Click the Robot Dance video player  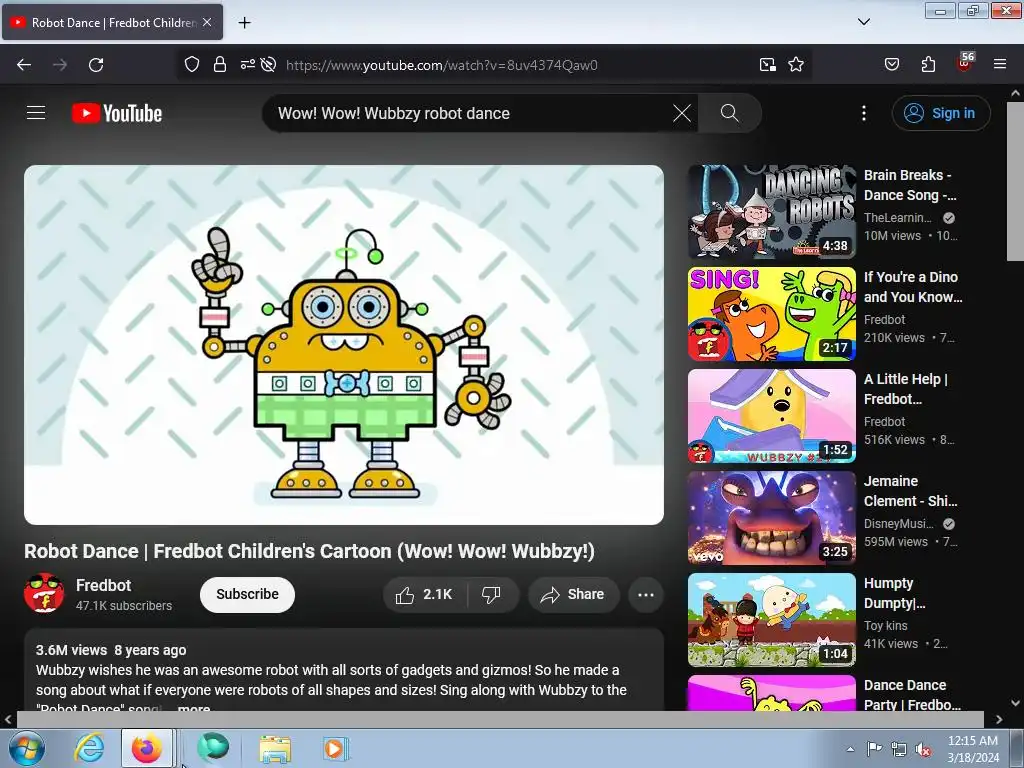pyautogui.click(x=344, y=345)
